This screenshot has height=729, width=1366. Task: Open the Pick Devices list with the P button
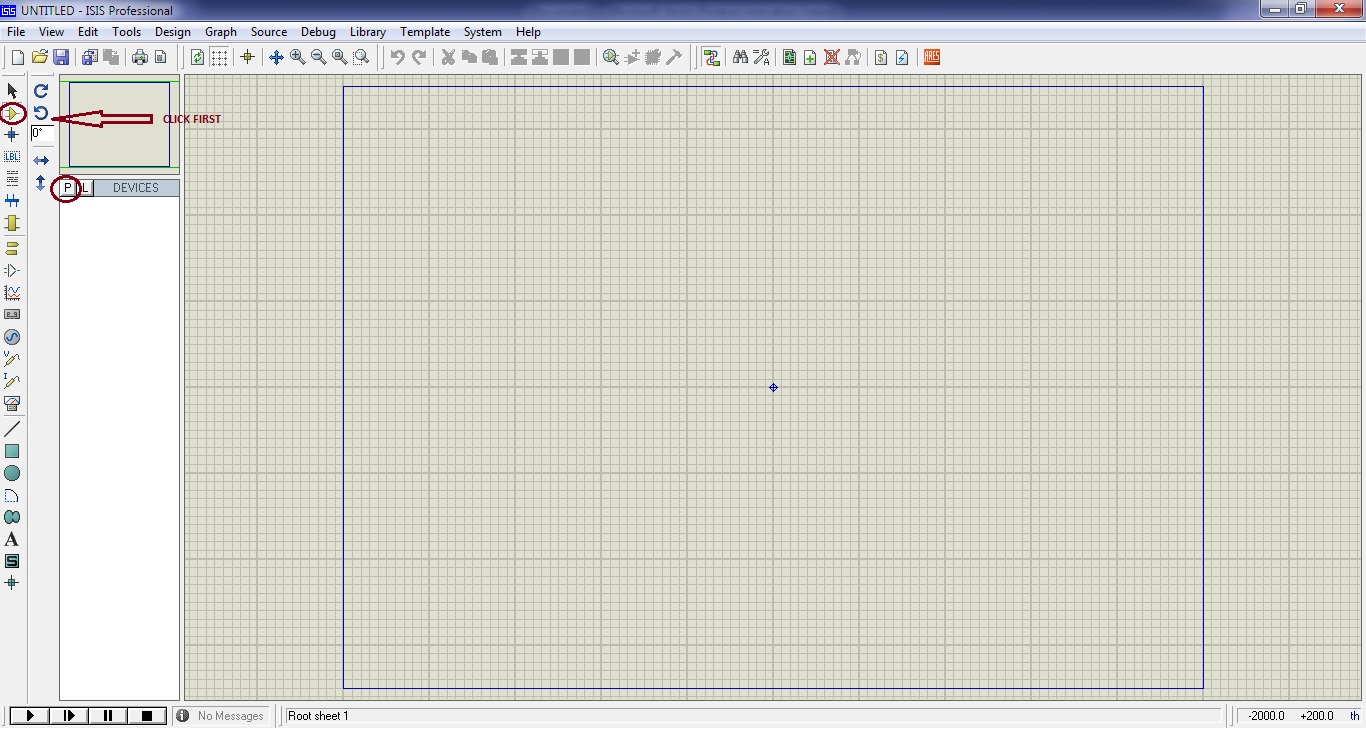(x=69, y=187)
